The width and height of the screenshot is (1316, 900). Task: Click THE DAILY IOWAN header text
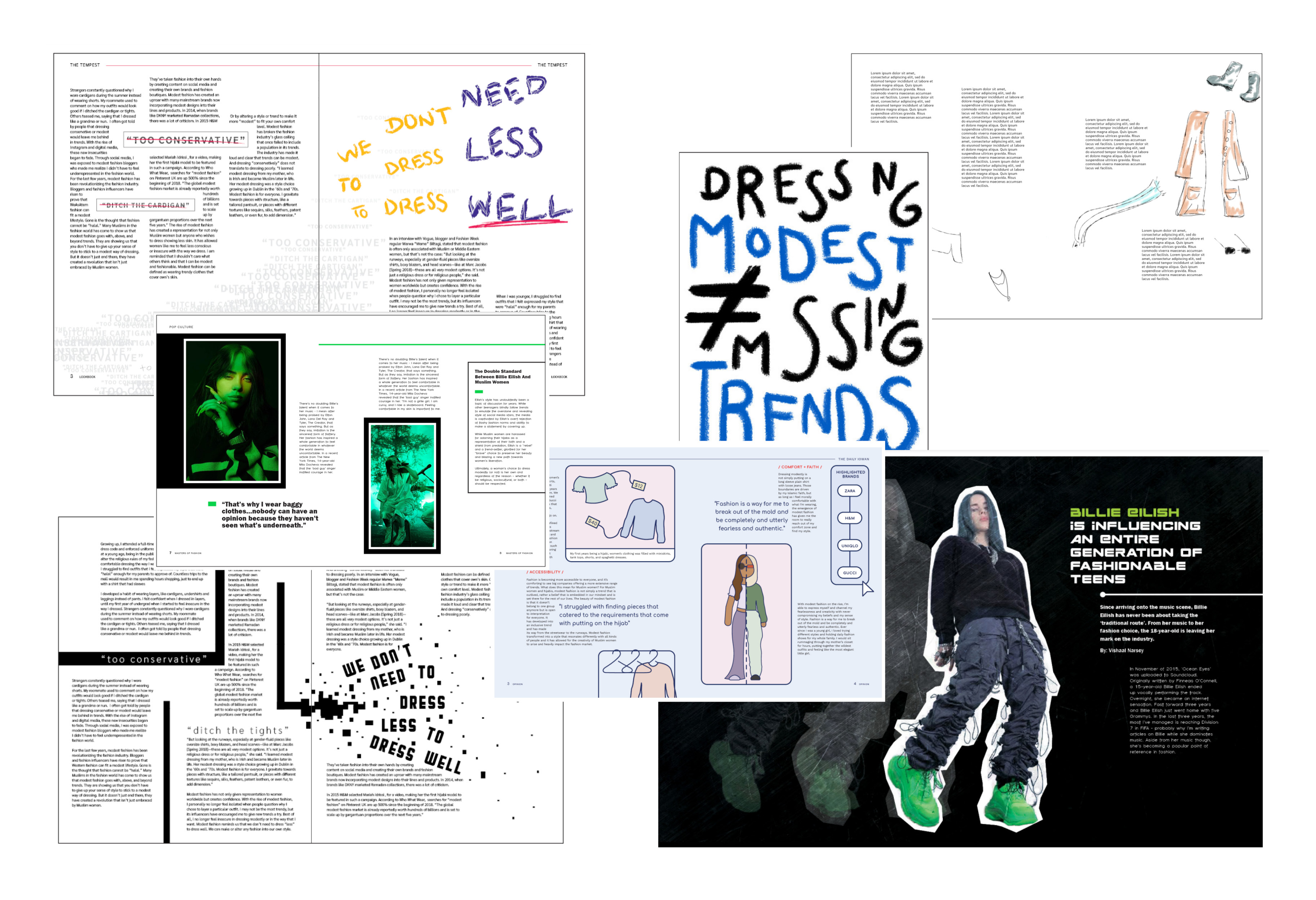click(853, 459)
